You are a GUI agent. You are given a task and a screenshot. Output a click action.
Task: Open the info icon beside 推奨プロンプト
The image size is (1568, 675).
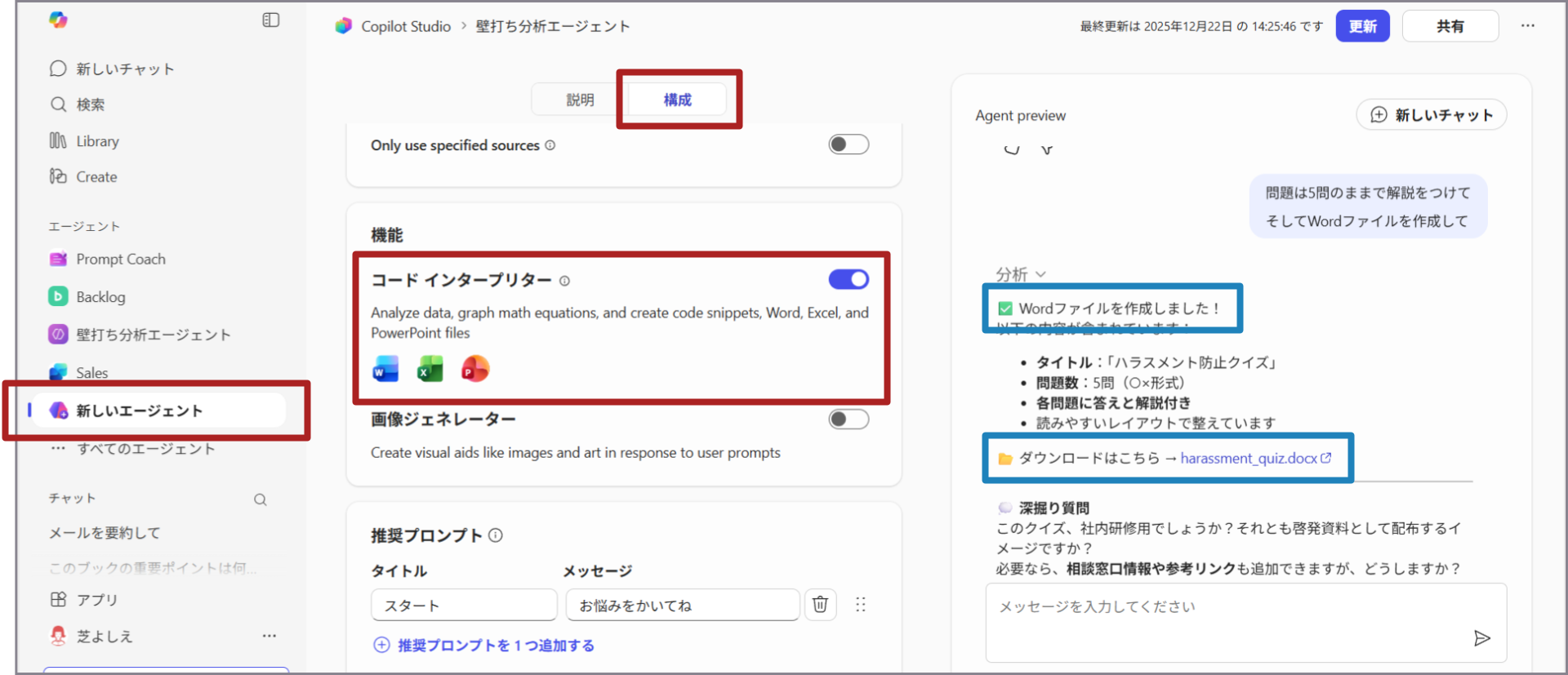(496, 535)
